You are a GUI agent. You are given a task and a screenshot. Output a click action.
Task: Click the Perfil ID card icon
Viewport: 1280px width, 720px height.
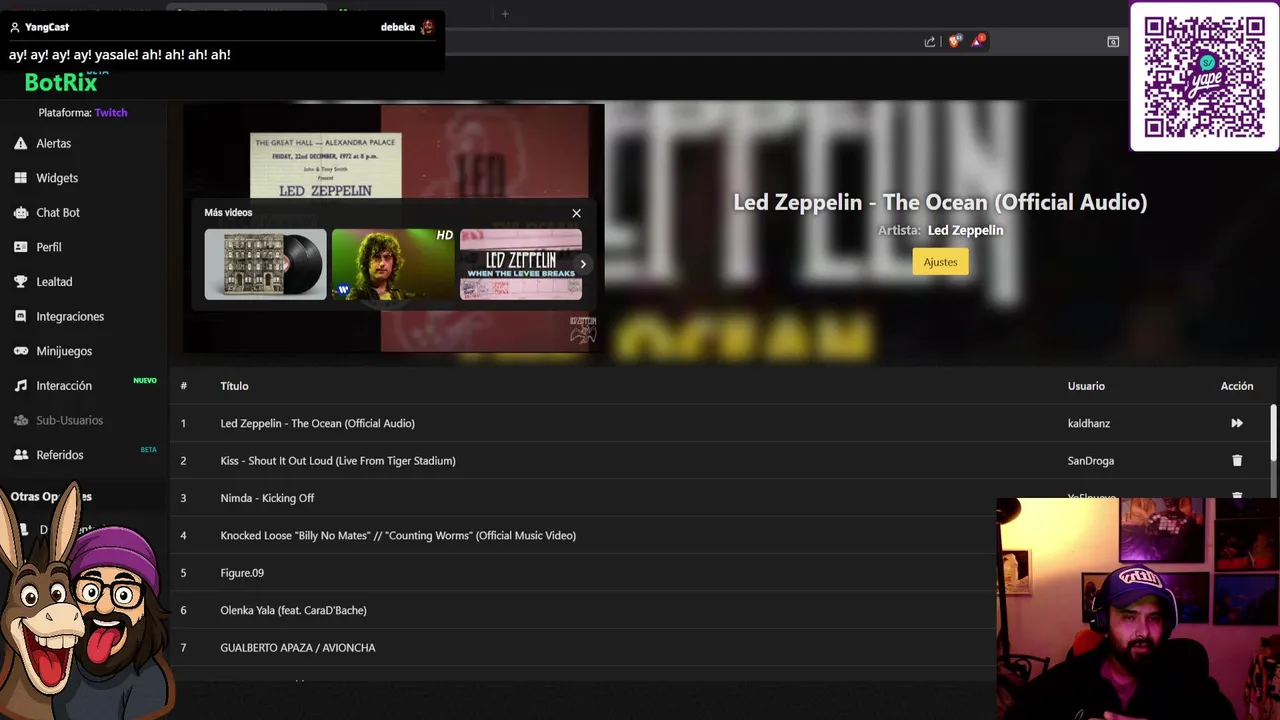[20, 247]
